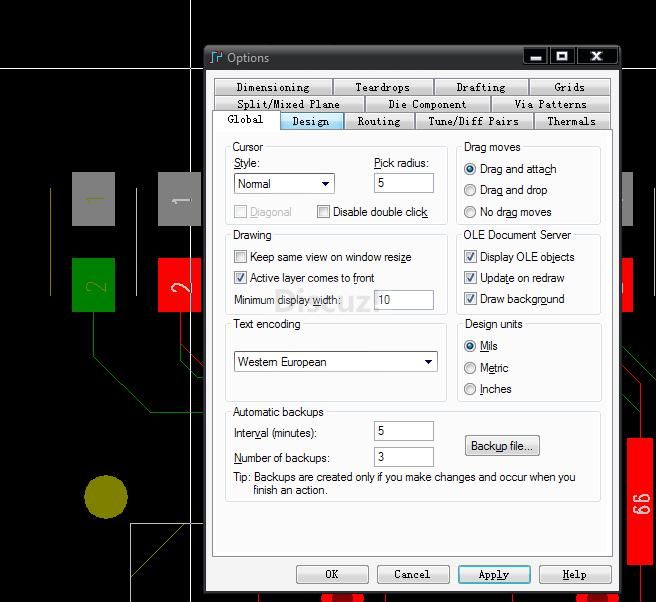Click the Cancel button
Viewport: 656px width, 602px height.
(413, 574)
